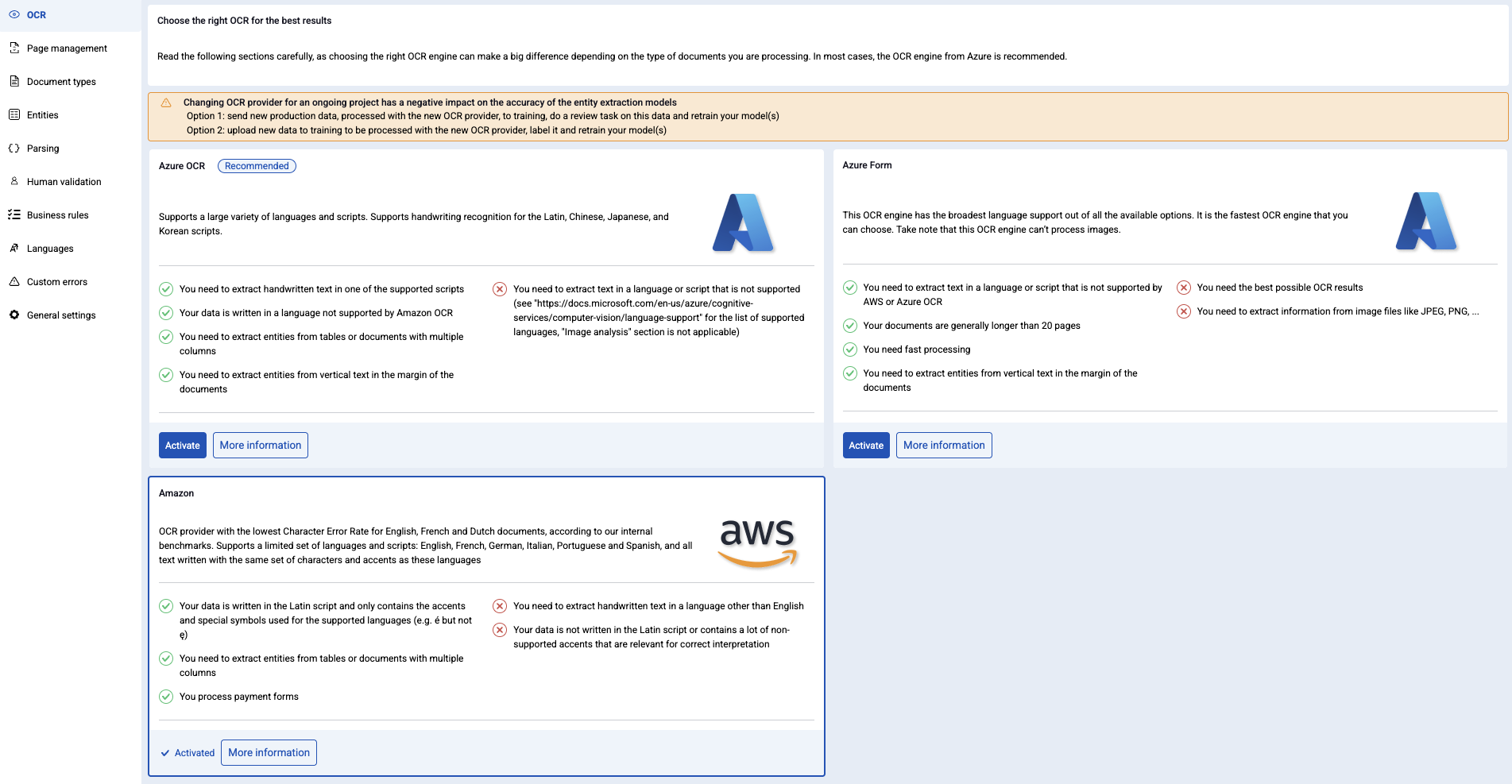The height and width of the screenshot is (784, 1512).
Task: Click the Entities list icon
Action: [14, 114]
